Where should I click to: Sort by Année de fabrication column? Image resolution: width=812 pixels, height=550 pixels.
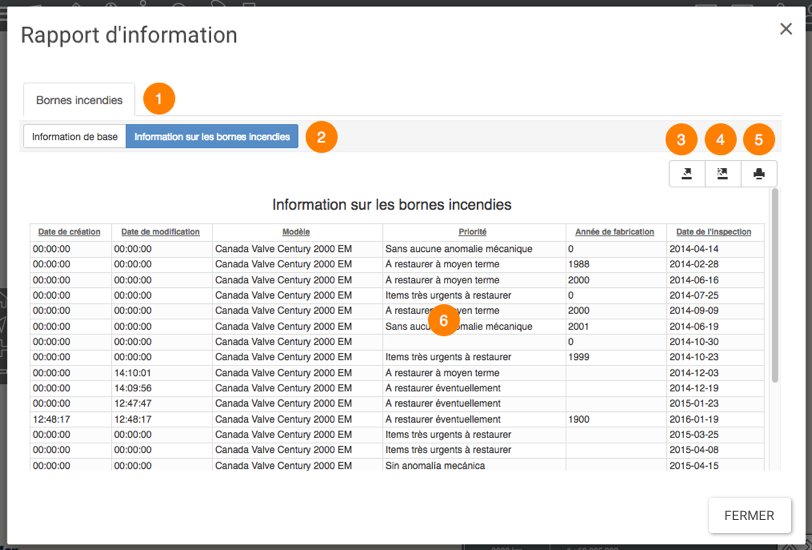click(x=615, y=232)
